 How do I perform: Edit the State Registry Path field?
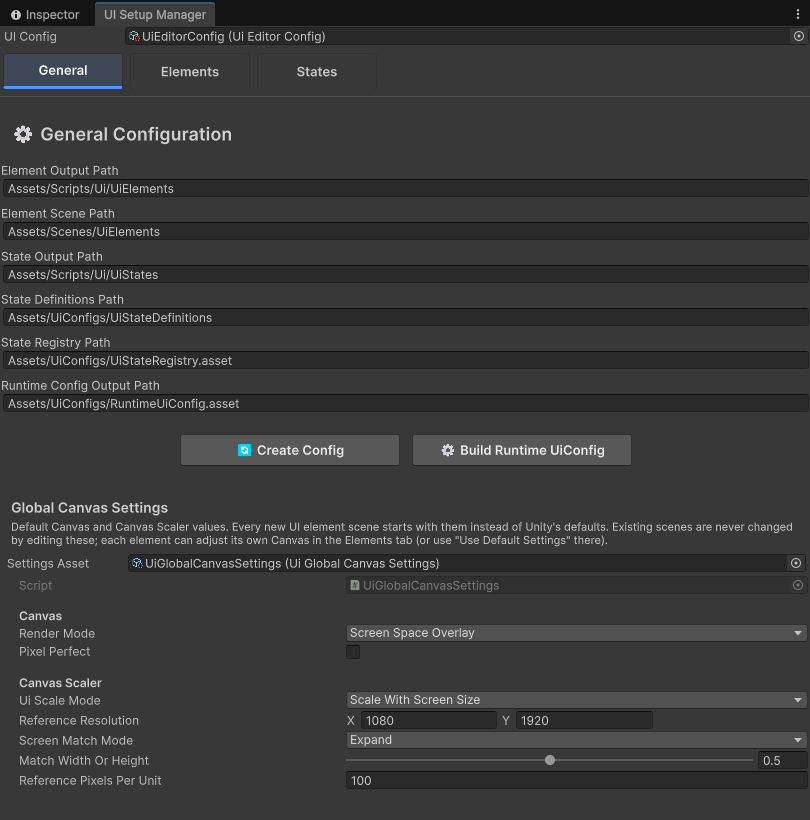[x=405, y=360]
